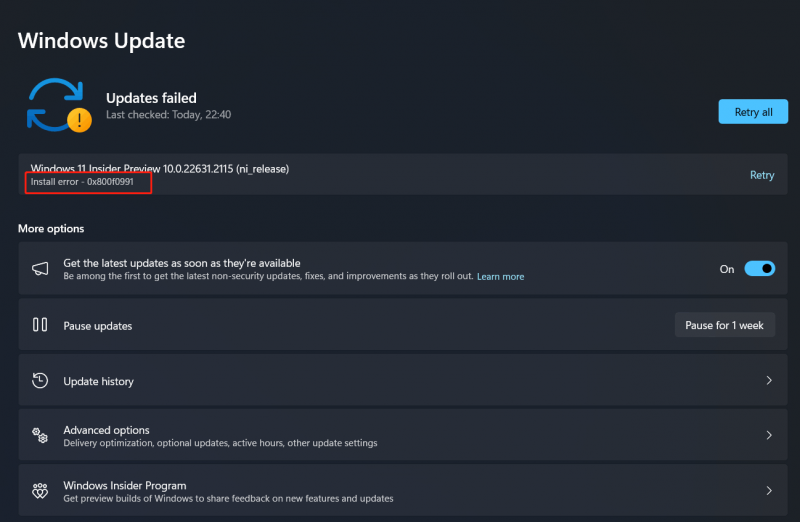Click the gears icon for Advanced options
800x522 pixels.
(40, 435)
